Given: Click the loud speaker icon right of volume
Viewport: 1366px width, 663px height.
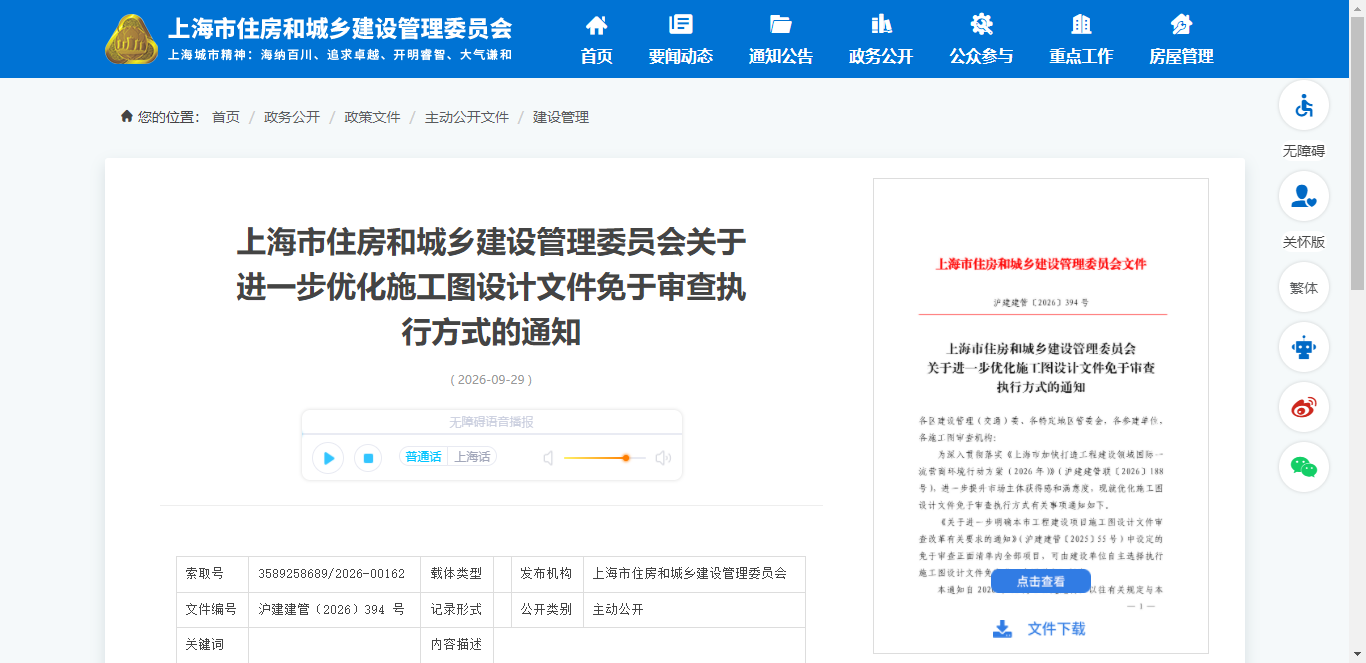Looking at the screenshot, I should (x=662, y=458).
